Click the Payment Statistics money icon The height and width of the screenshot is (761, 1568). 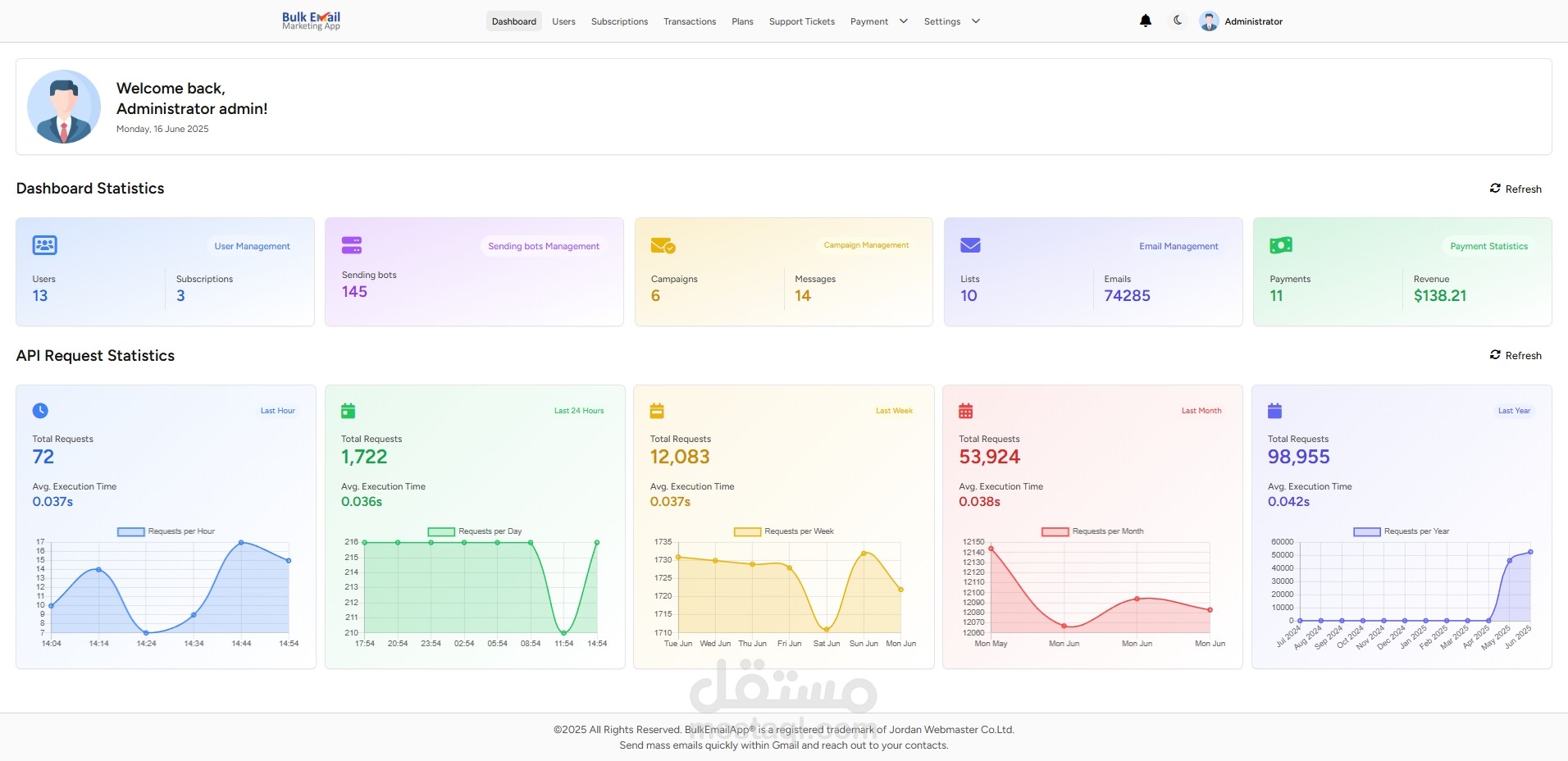click(x=1281, y=245)
